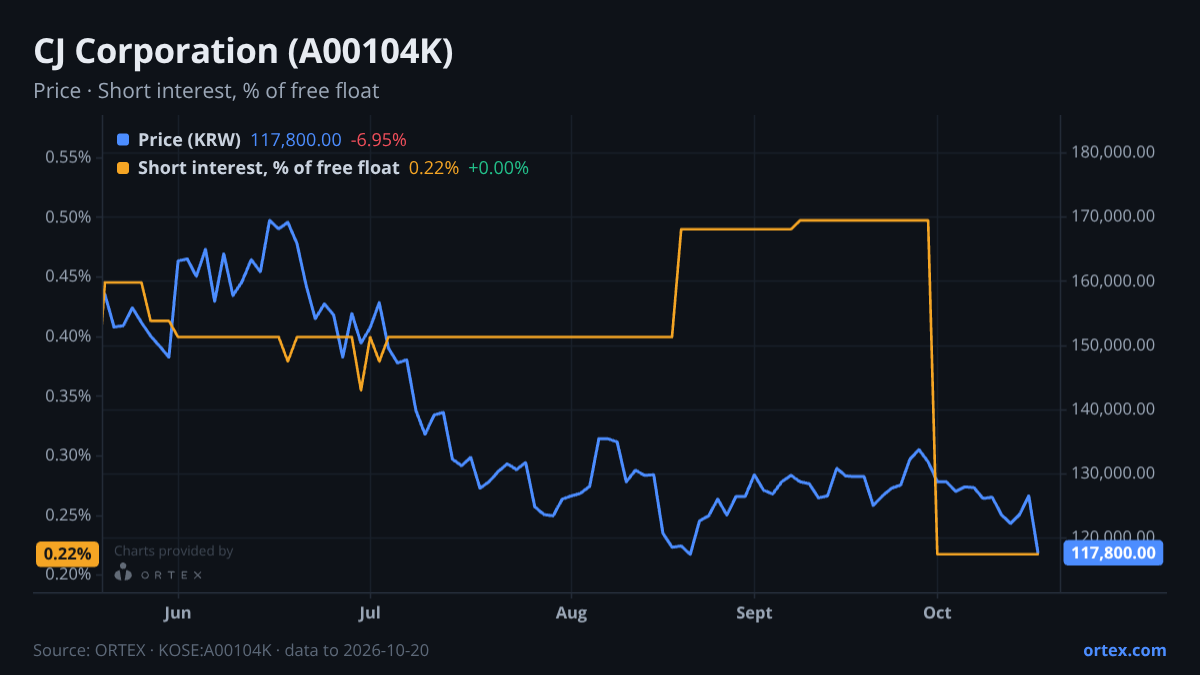Viewport: 1200px width, 675px height.
Task: Click the blue Price legend color swatch
Action: click(123, 140)
